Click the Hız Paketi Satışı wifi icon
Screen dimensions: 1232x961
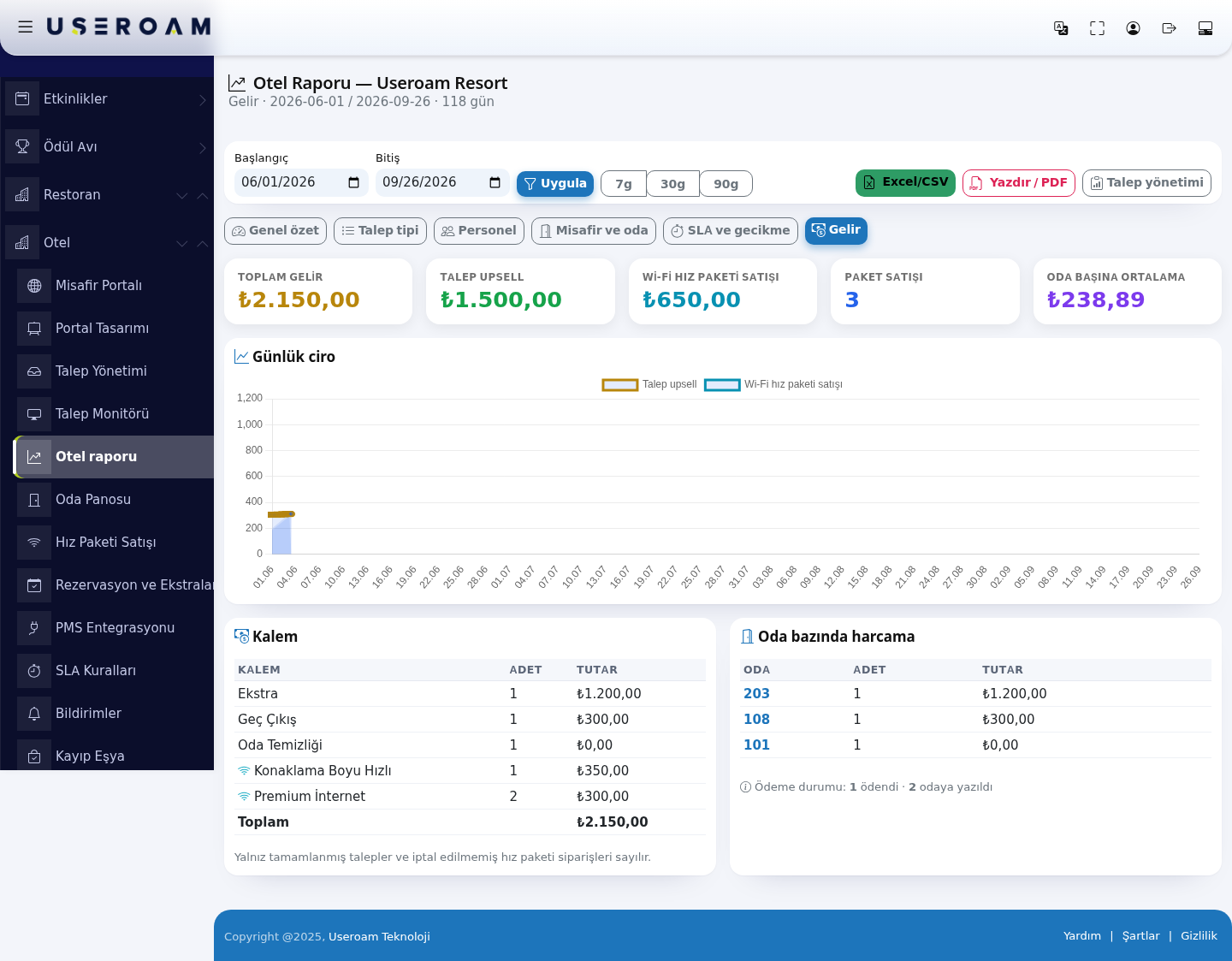[x=34, y=543]
